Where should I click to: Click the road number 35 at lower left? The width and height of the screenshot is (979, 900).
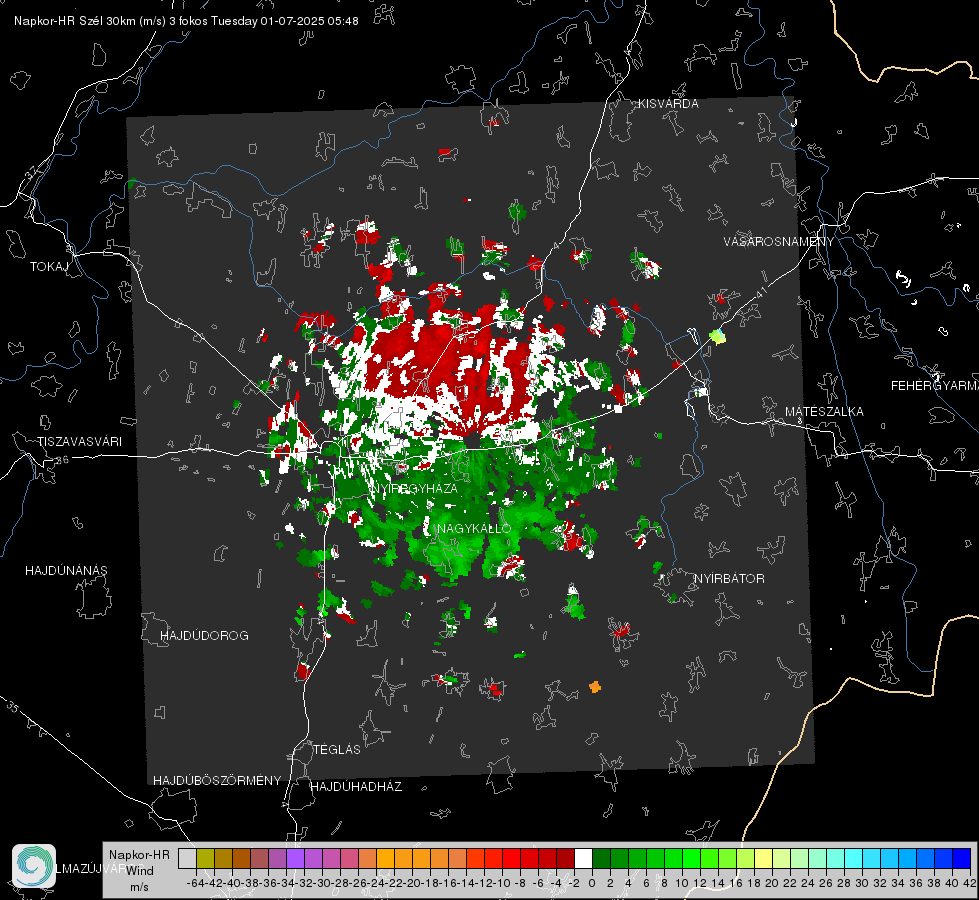tap(12, 707)
